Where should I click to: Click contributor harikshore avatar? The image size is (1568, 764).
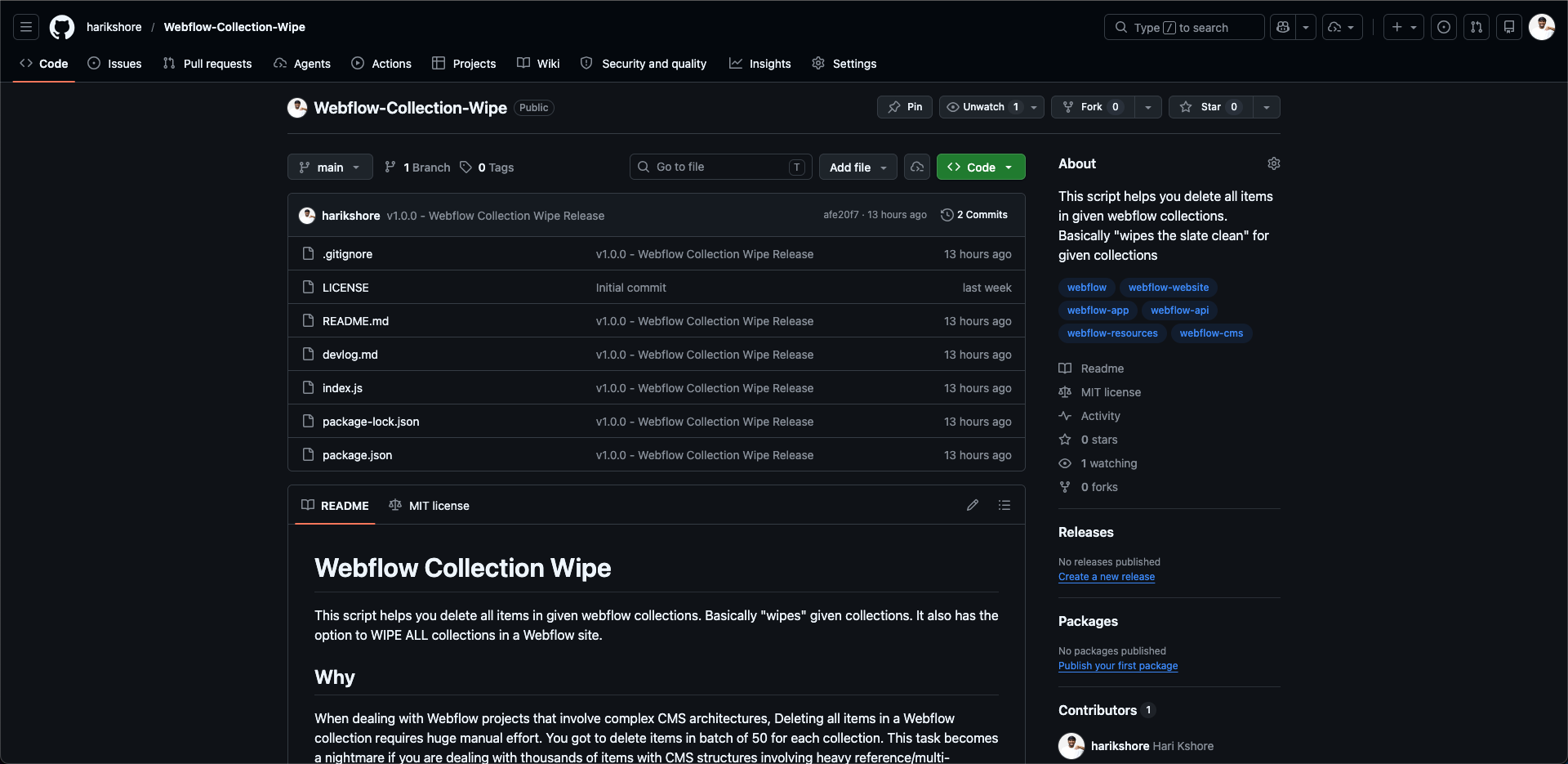(x=1071, y=745)
